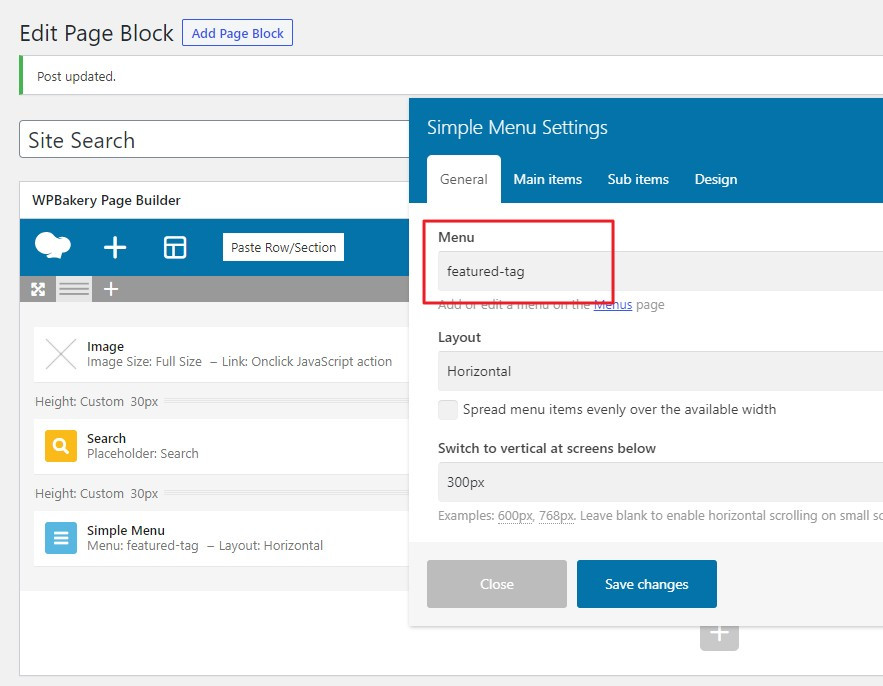Open the Menus page link

tap(613, 305)
